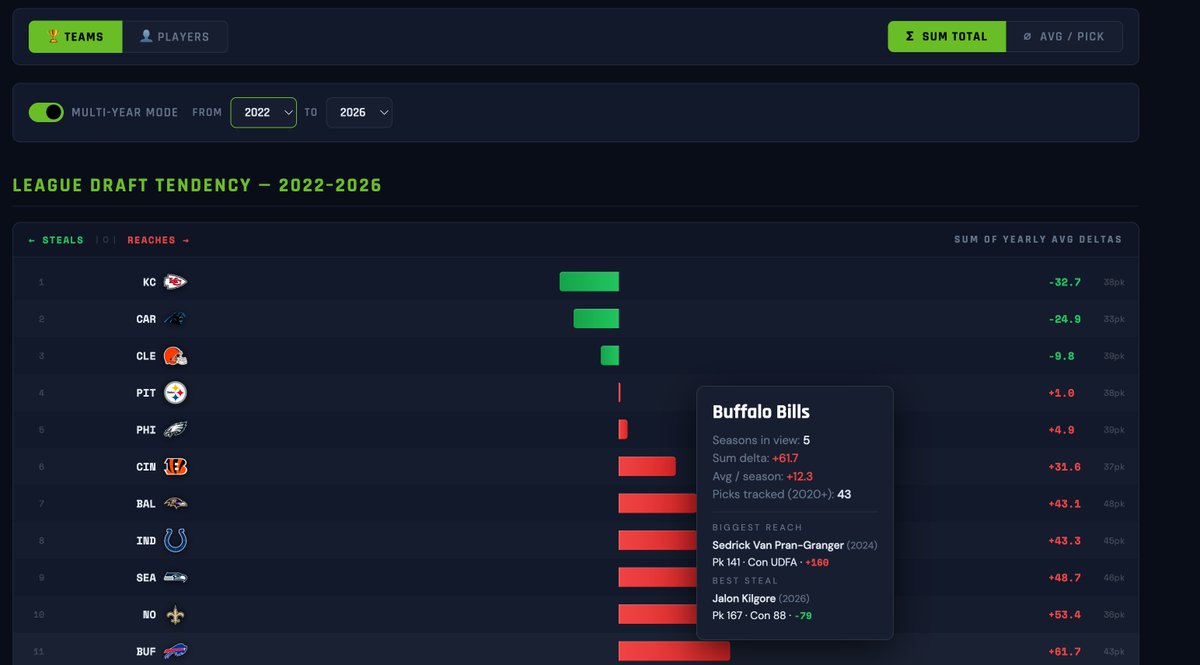Click the BUF red reaches bar
This screenshot has width=1200, height=665.
(x=674, y=652)
